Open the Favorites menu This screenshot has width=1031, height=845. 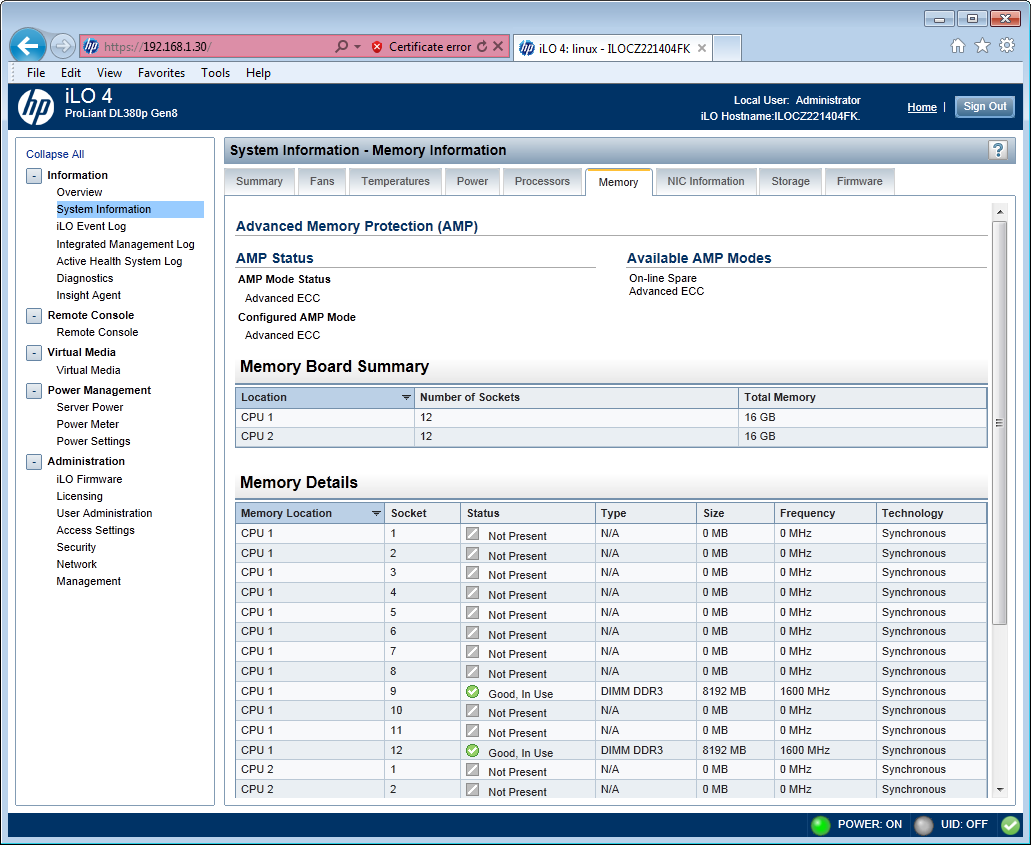[x=161, y=72]
